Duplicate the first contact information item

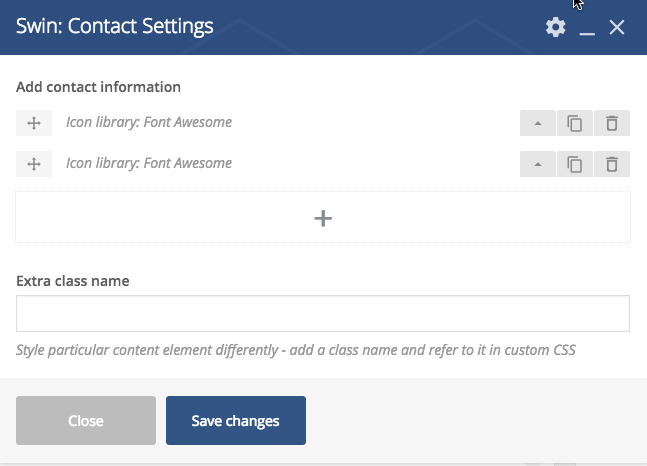[575, 123]
